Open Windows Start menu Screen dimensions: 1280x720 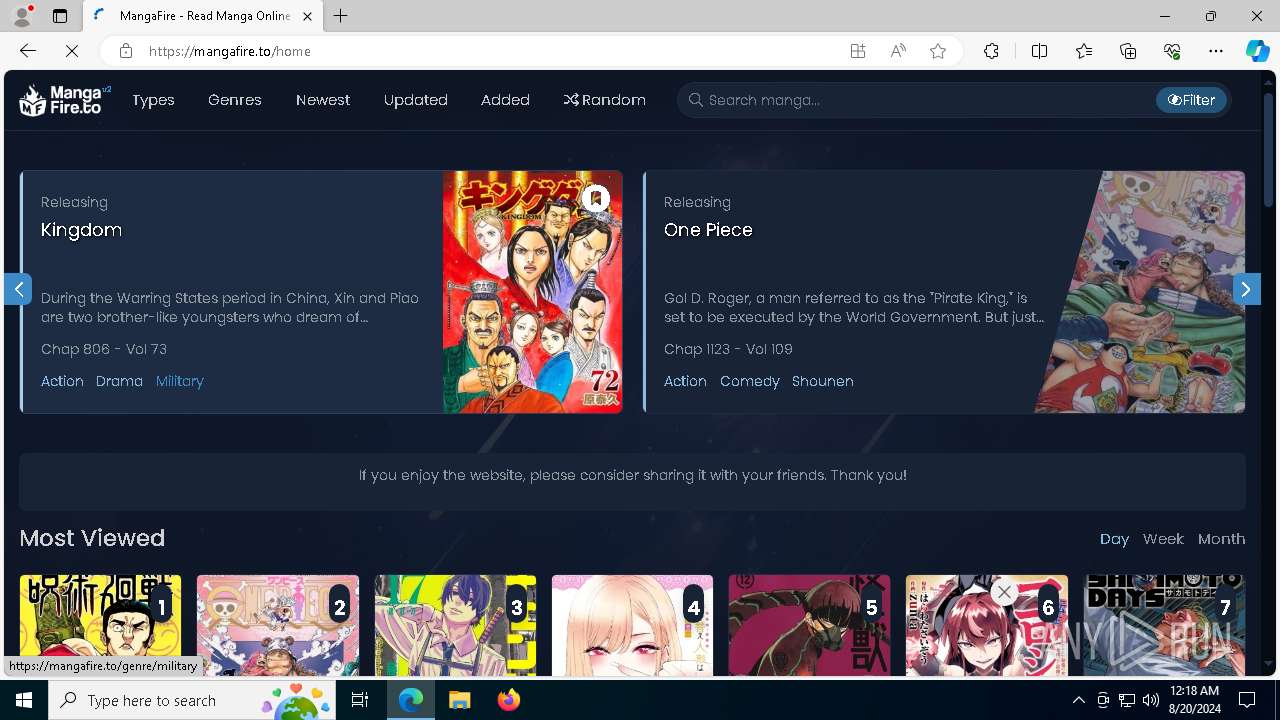click(x=24, y=700)
